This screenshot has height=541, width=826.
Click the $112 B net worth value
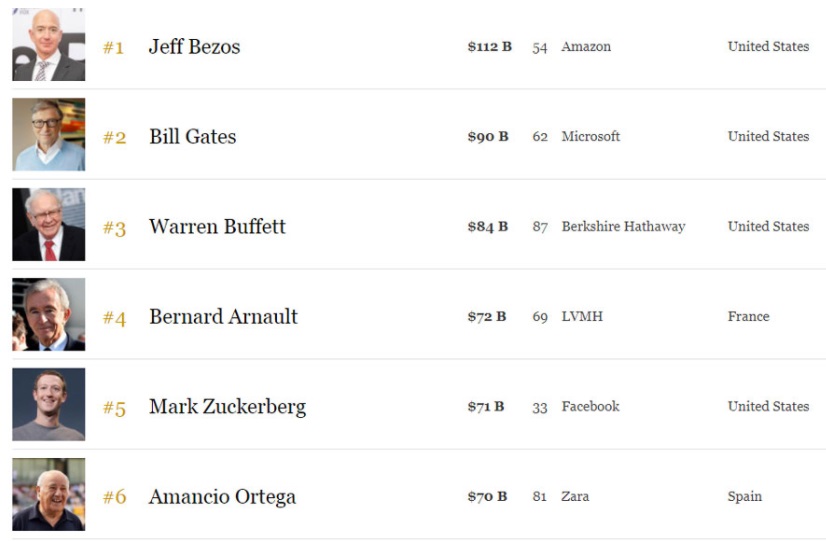click(489, 47)
